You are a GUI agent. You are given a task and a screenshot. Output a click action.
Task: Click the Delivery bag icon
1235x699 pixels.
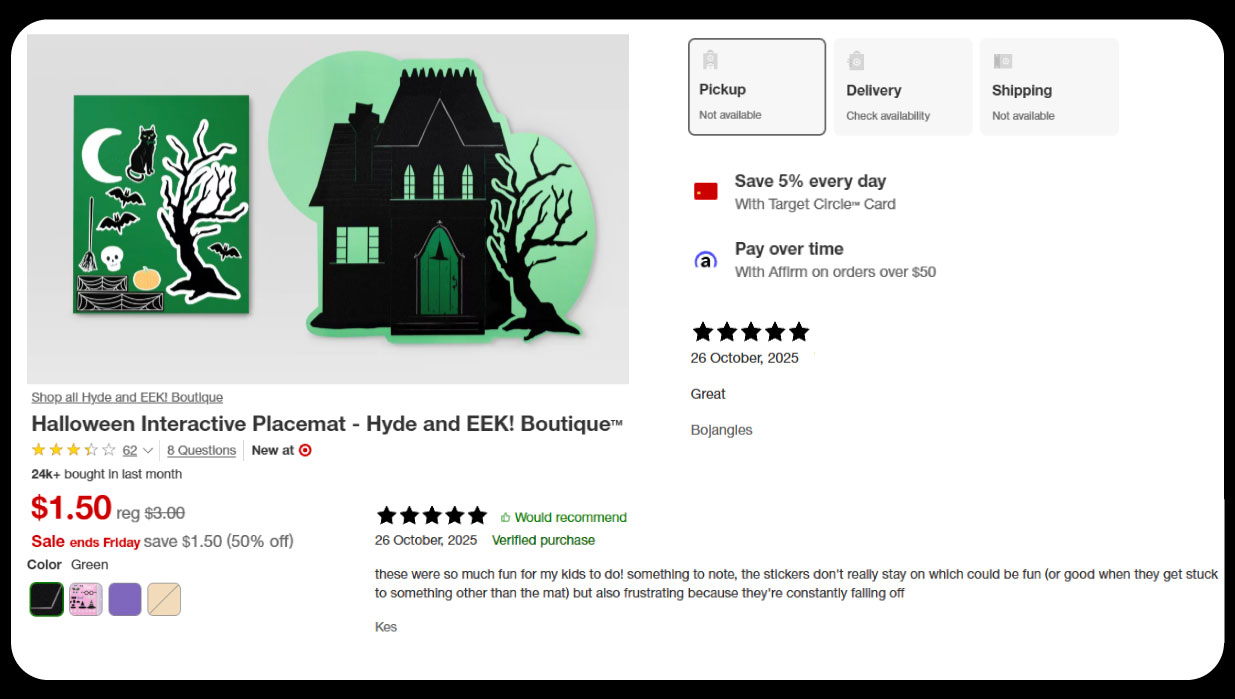pyautogui.click(x=856, y=61)
